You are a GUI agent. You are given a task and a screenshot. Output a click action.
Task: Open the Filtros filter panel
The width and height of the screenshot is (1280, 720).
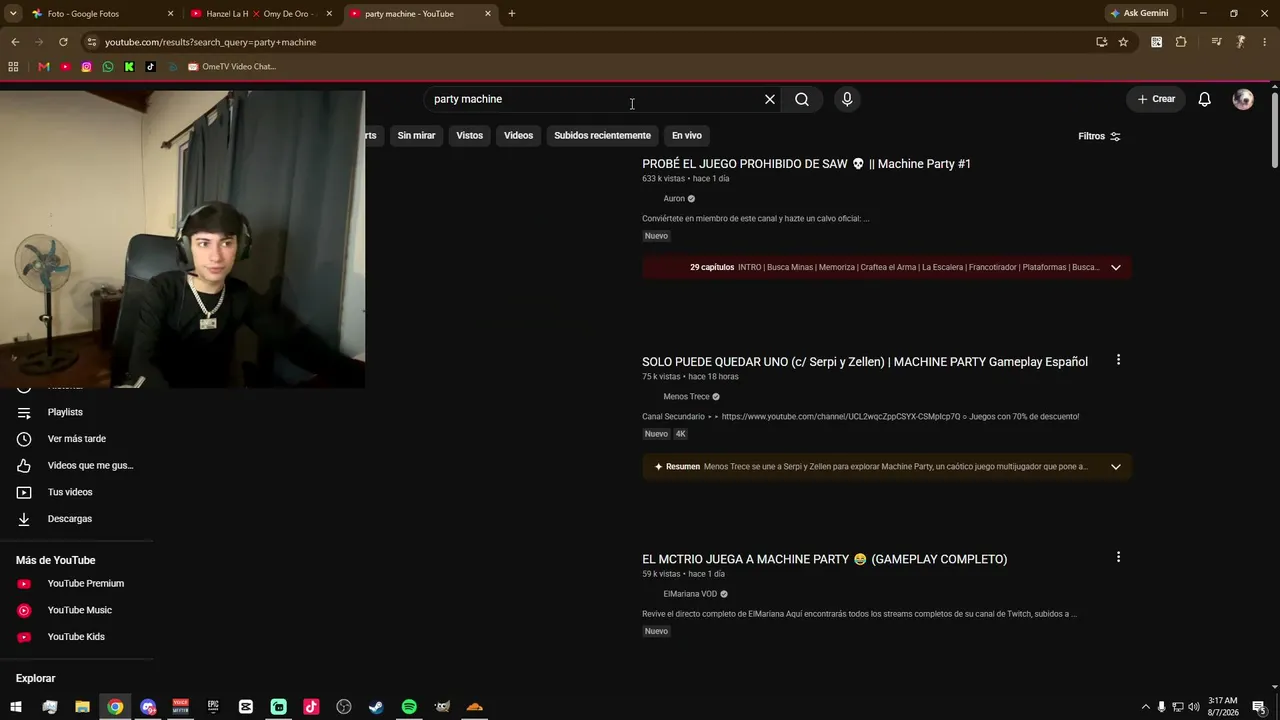(x=1099, y=136)
